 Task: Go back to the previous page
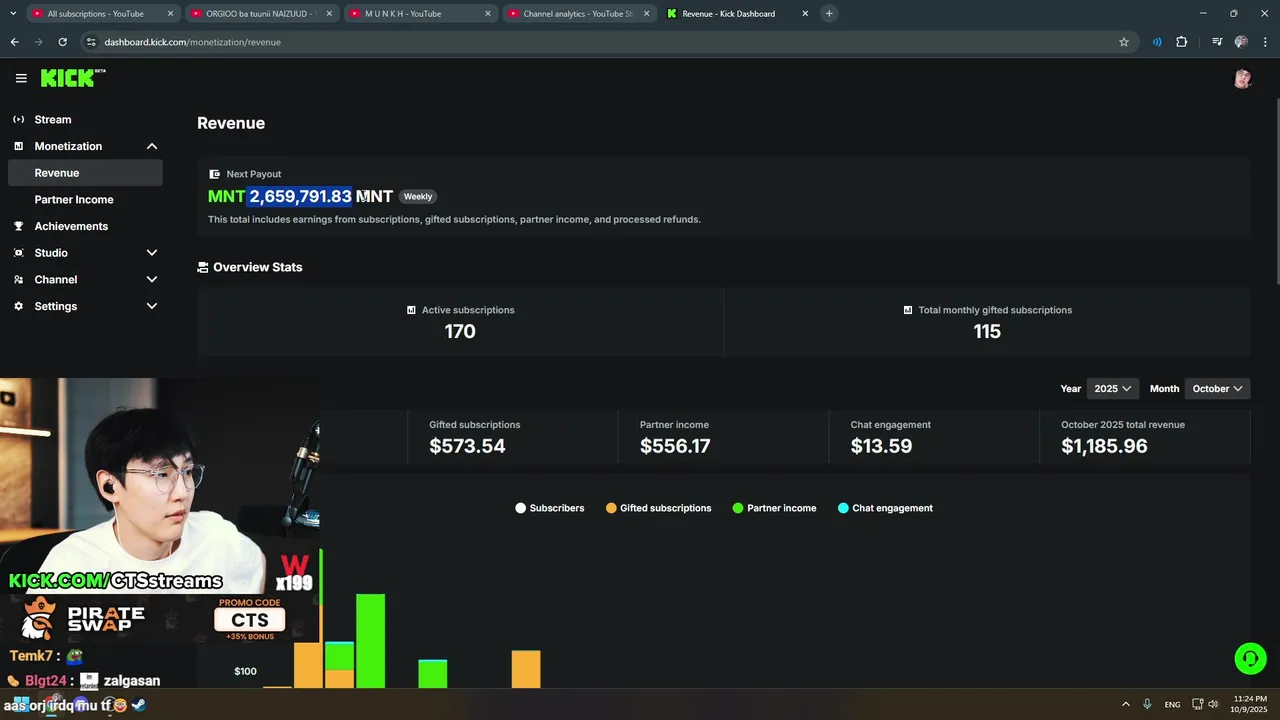[14, 42]
